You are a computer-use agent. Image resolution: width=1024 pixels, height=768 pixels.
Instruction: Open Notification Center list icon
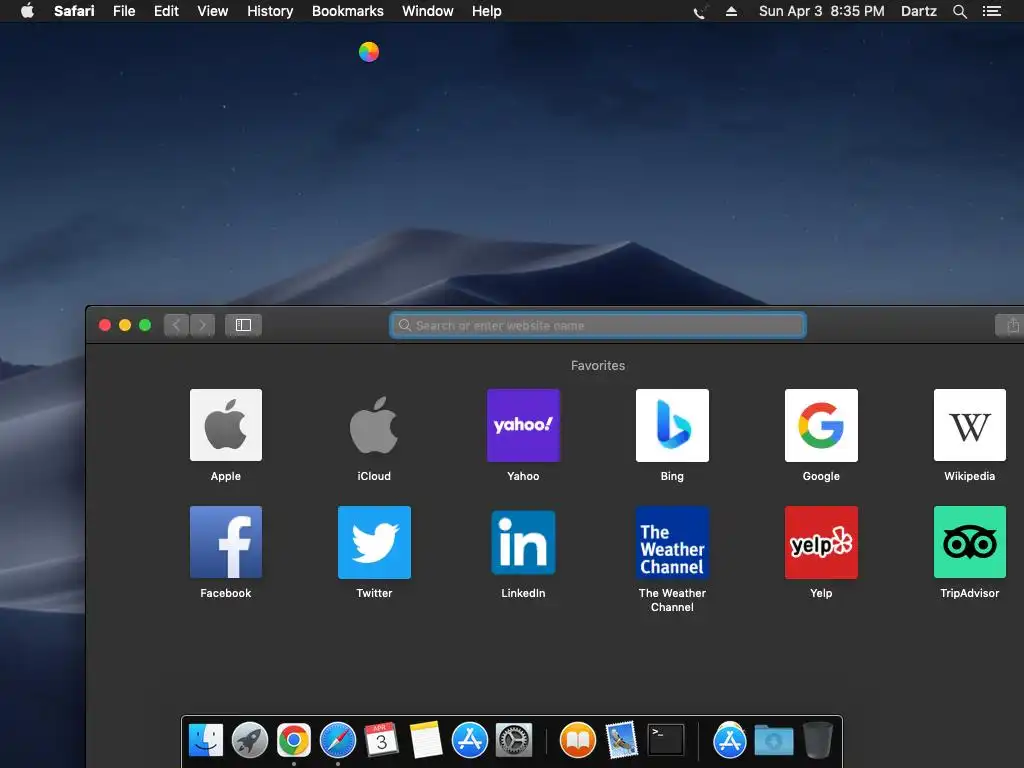[992, 11]
